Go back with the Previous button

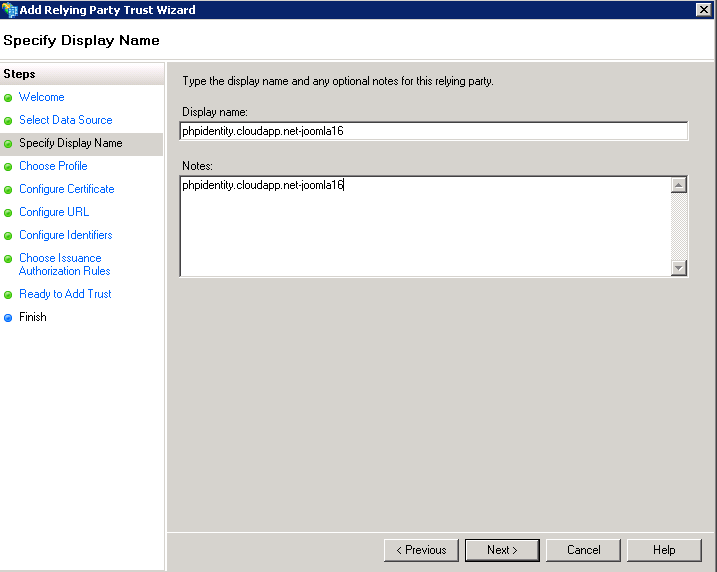click(421, 550)
